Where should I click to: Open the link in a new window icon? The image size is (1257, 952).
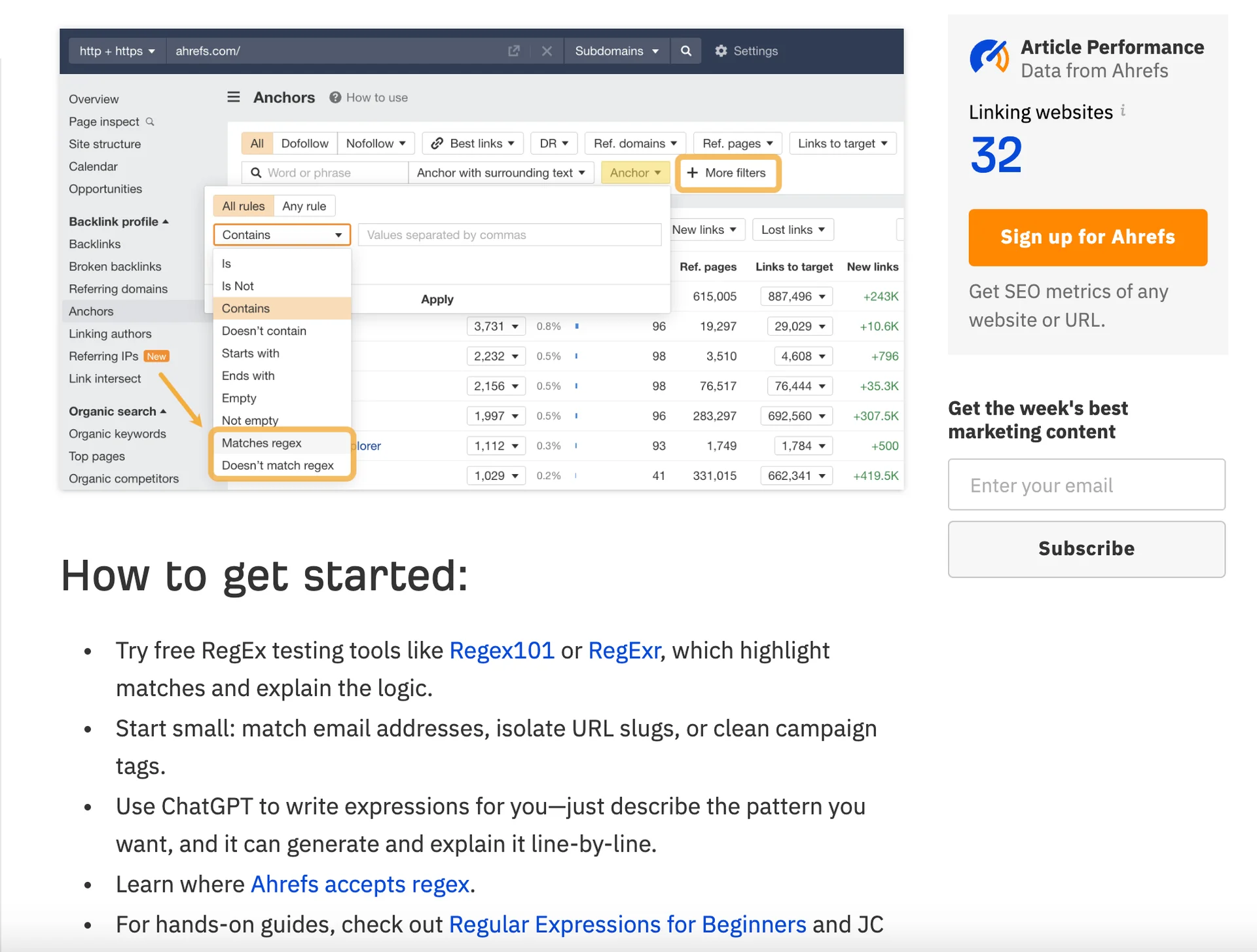coord(514,50)
